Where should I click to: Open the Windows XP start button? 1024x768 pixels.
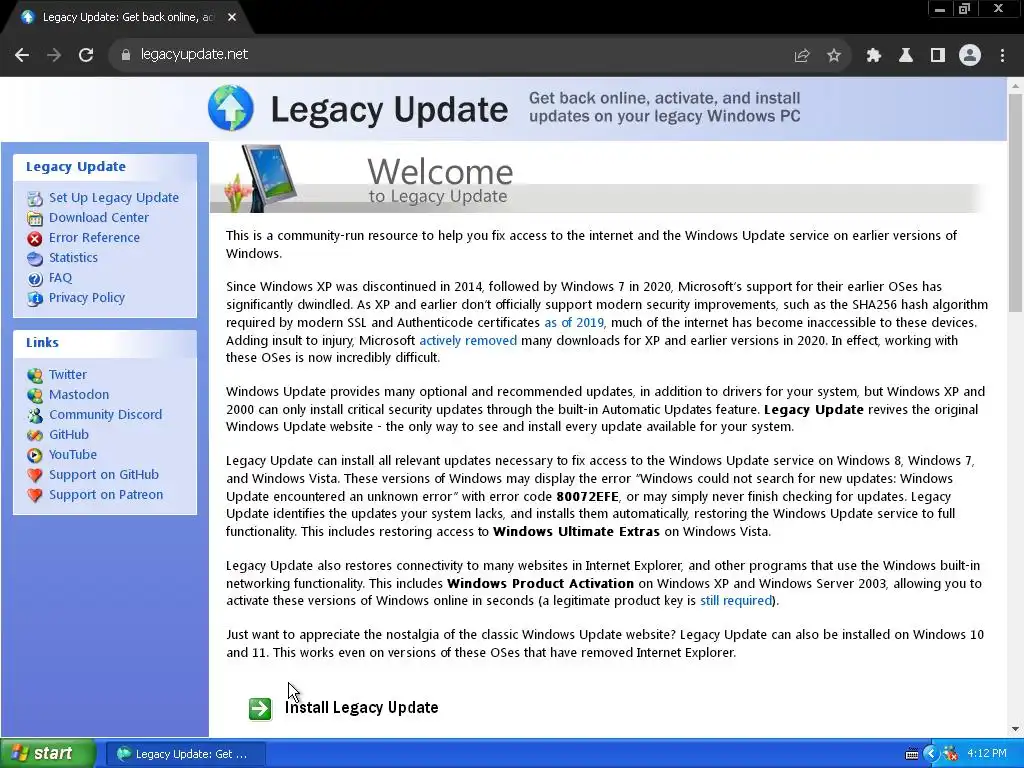coord(48,753)
